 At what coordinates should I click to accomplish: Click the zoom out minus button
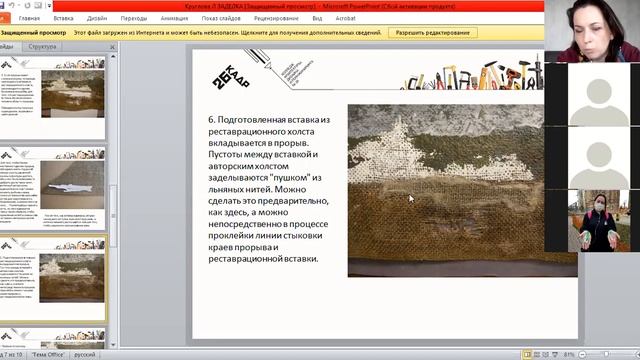[x=582, y=355]
